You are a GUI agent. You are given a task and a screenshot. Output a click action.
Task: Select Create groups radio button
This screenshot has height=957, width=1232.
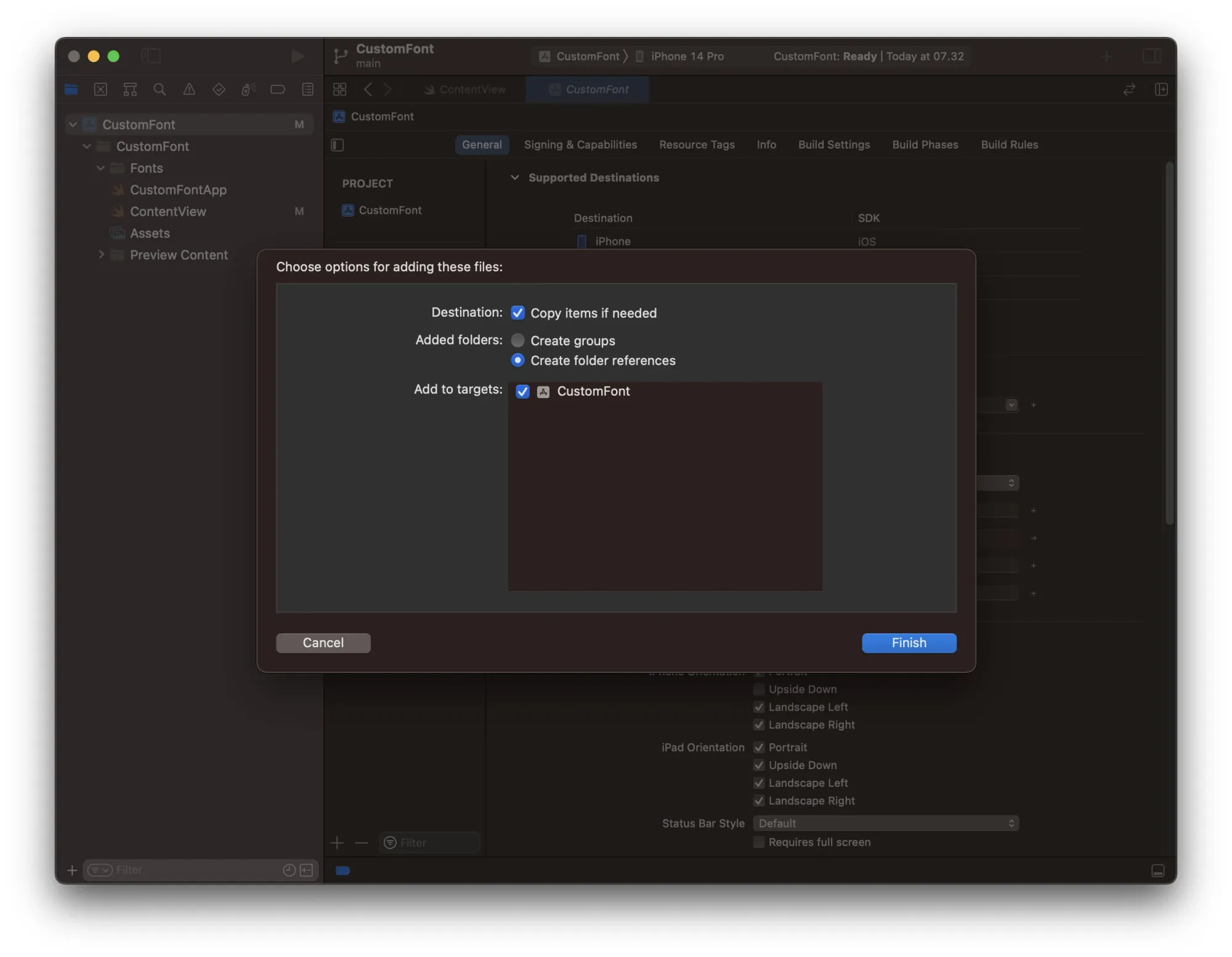coord(517,340)
